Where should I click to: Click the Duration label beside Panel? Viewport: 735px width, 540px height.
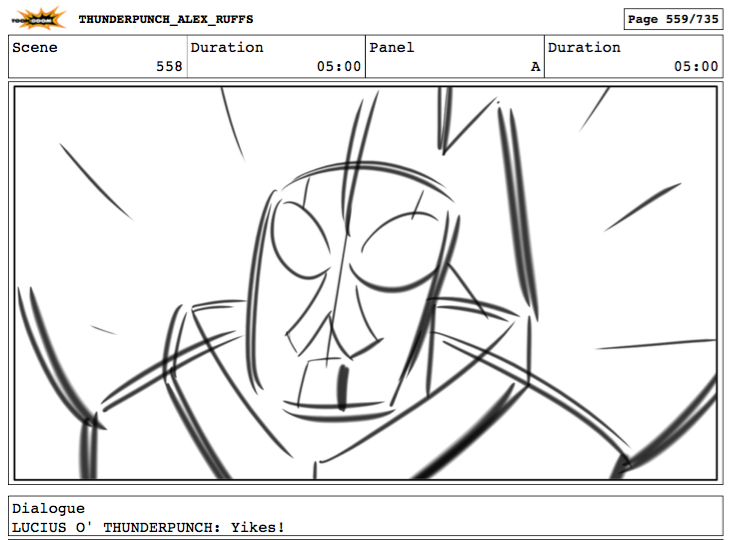click(584, 47)
